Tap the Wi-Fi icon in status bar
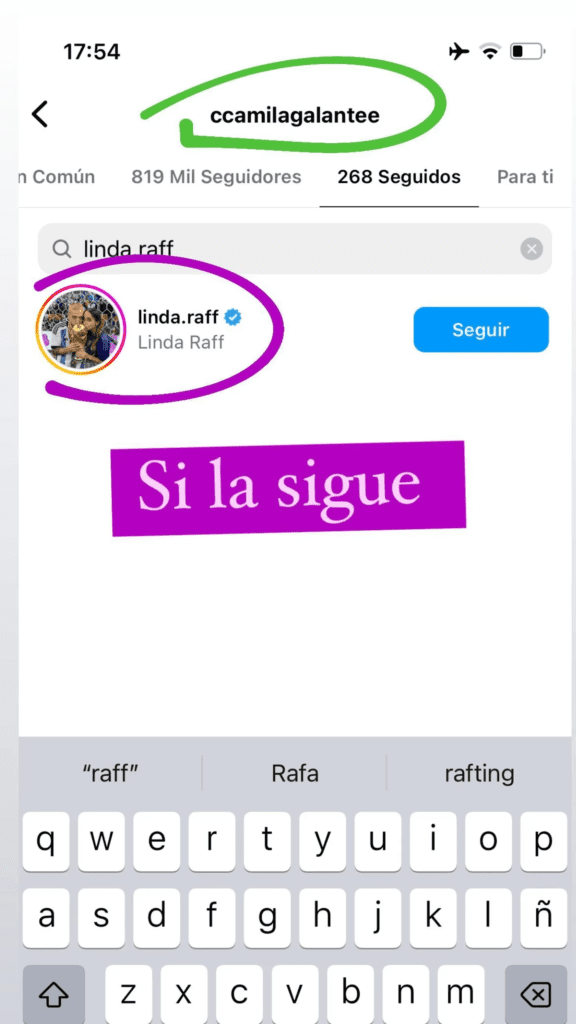The width and height of the screenshot is (576, 1024). pos(489,52)
